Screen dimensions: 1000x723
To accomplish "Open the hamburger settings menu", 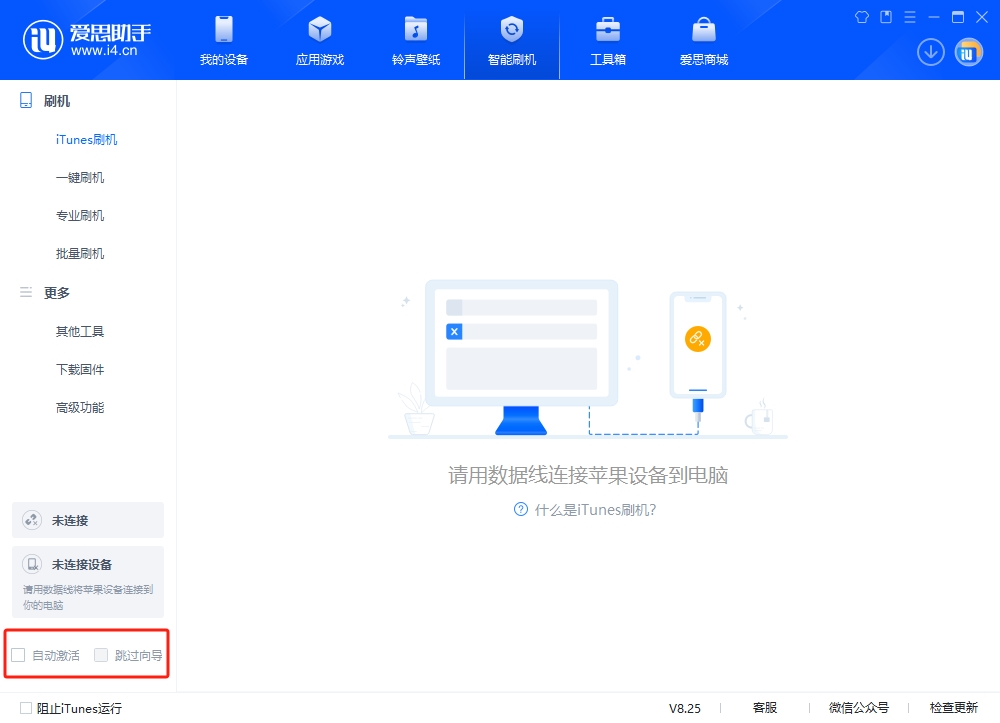I will 908,17.
